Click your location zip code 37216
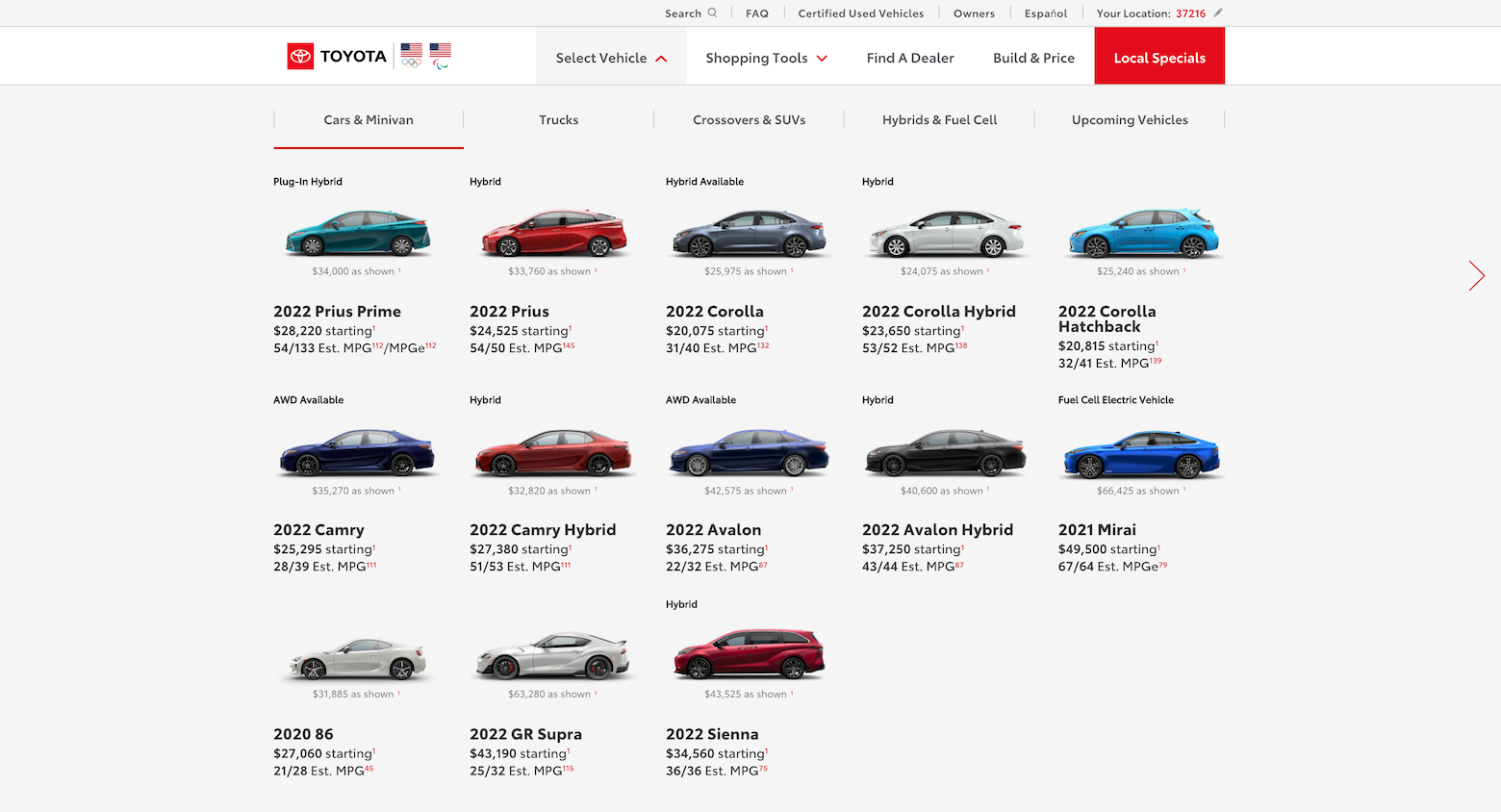 click(x=1193, y=13)
